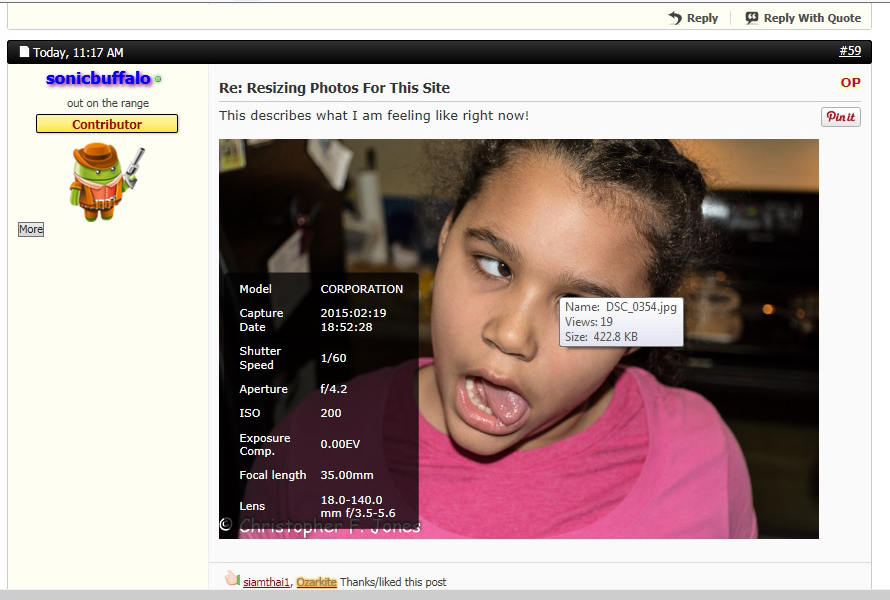Viewport: 890px width, 600px height.
Task: Open sonicbuffalo's user profile
Action: pyautogui.click(x=98, y=78)
